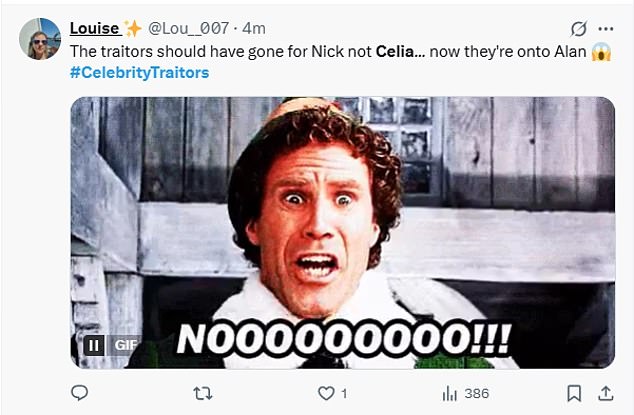Viewport: 634px width, 415px height.
Task: Click the tweet text about the traitors
Action: click(300, 51)
